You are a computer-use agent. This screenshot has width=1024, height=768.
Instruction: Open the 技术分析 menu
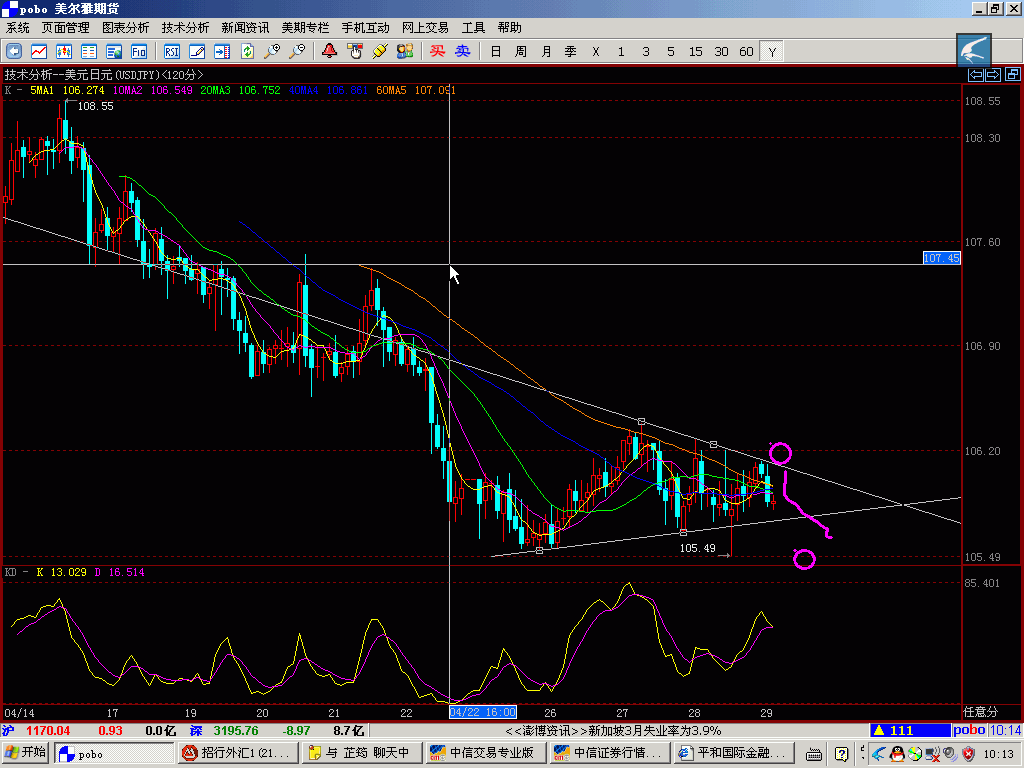click(x=185, y=28)
